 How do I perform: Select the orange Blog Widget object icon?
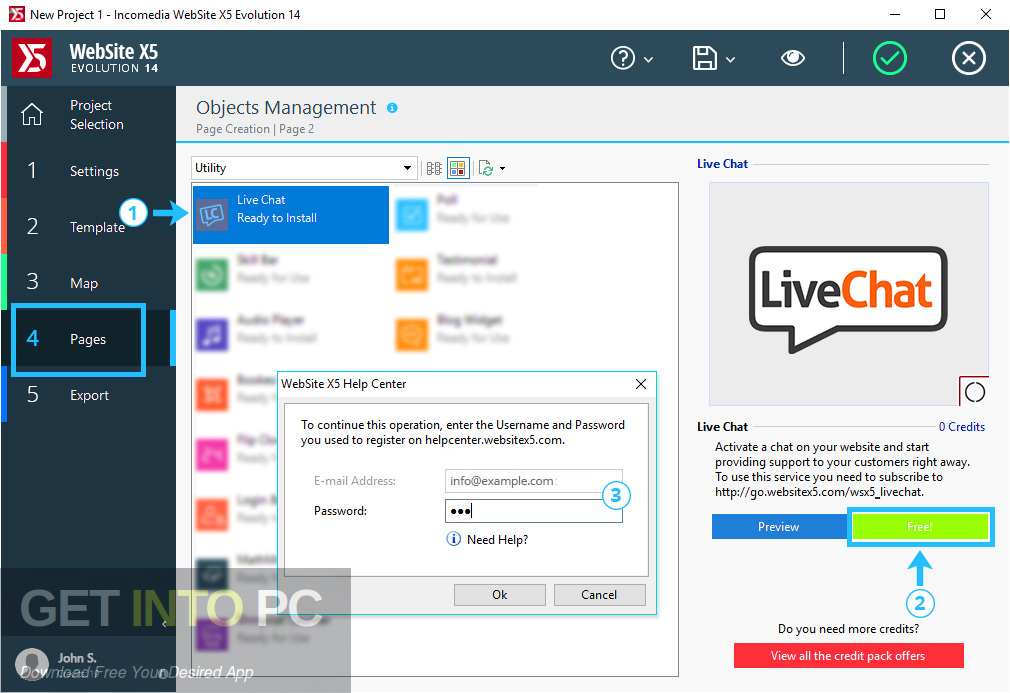point(412,335)
